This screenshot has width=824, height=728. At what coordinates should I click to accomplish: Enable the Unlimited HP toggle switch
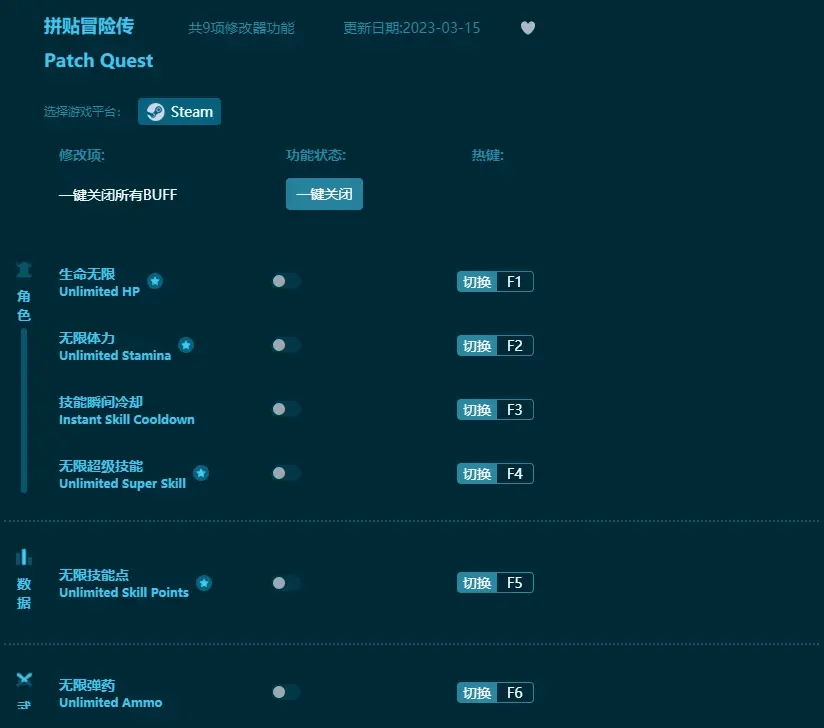[285, 281]
